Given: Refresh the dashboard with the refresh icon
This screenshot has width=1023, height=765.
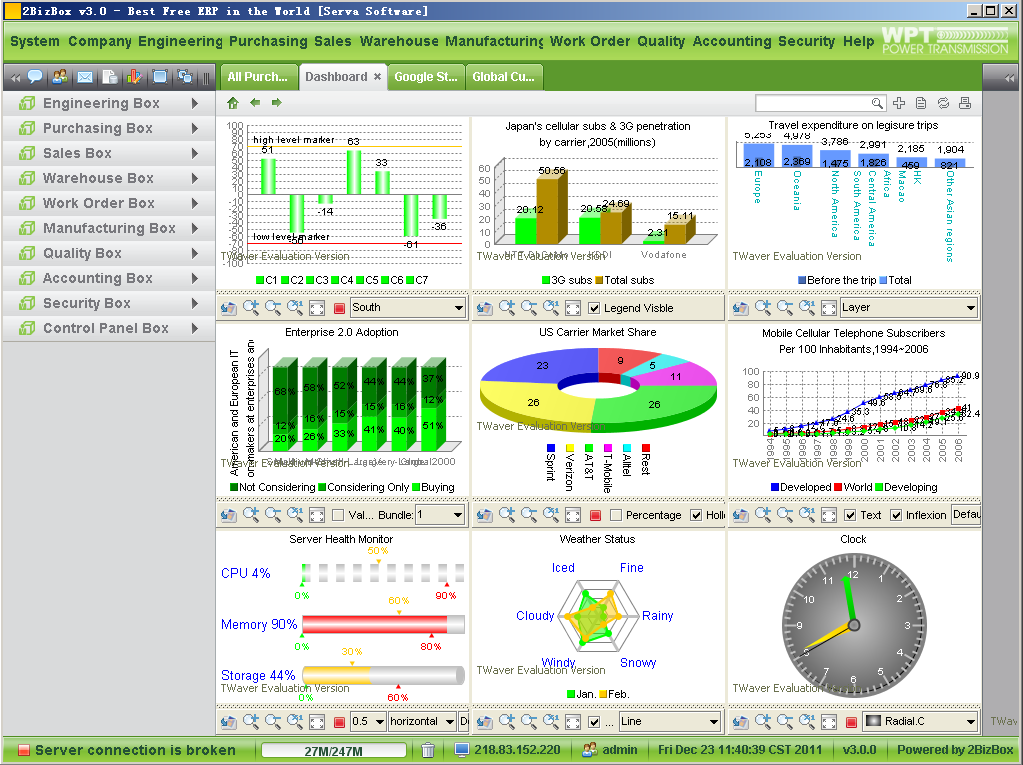Looking at the screenshot, I should click(x=943, y=103).
